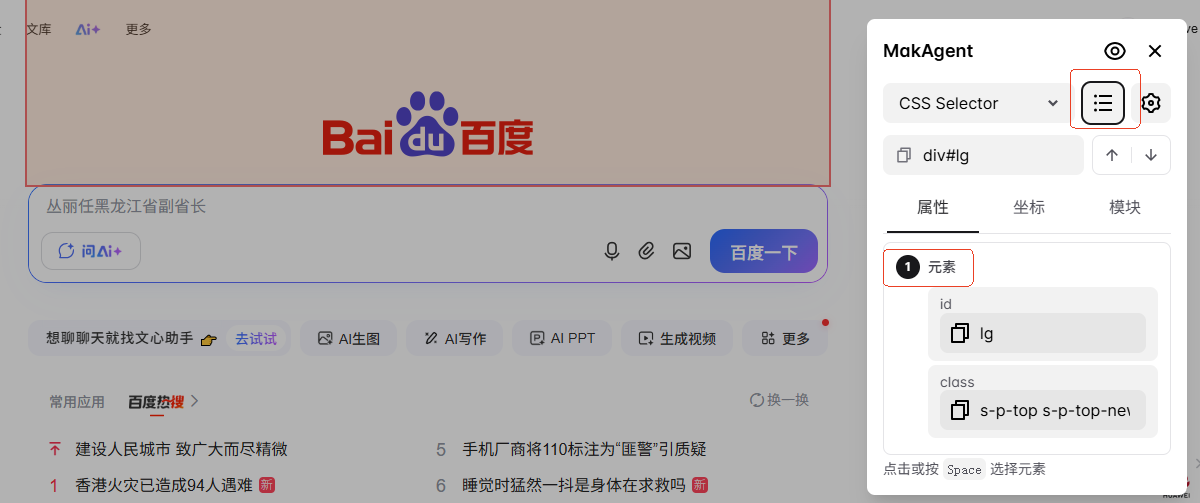Open the 生成视频 tool
1200x503 pixels.
coord(677,339)
